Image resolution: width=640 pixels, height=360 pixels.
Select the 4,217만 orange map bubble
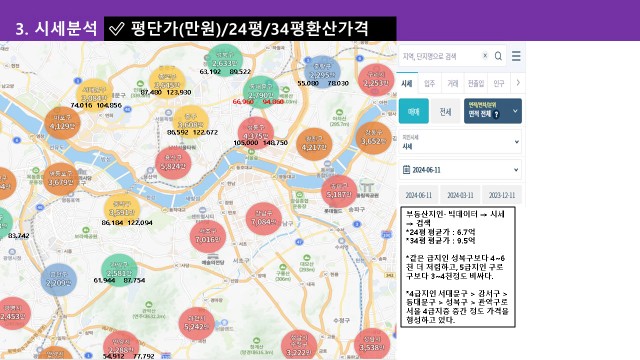(314, 144)
